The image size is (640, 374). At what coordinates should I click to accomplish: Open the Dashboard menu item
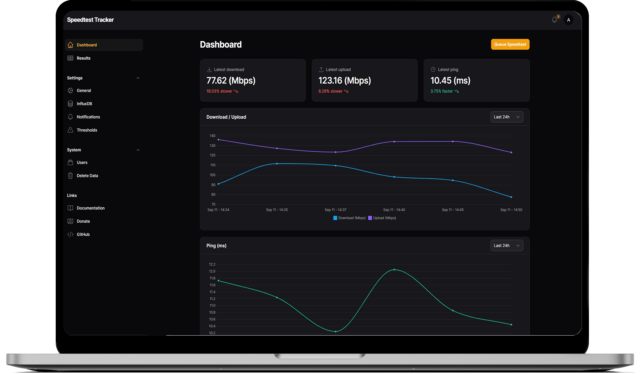pos(104,45)
